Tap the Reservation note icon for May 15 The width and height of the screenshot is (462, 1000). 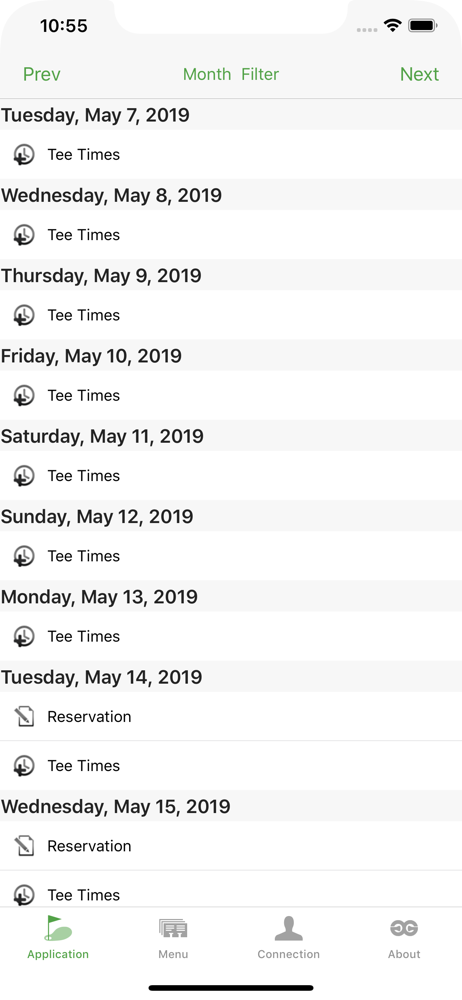pyautogui.click(x=24, y=846)
